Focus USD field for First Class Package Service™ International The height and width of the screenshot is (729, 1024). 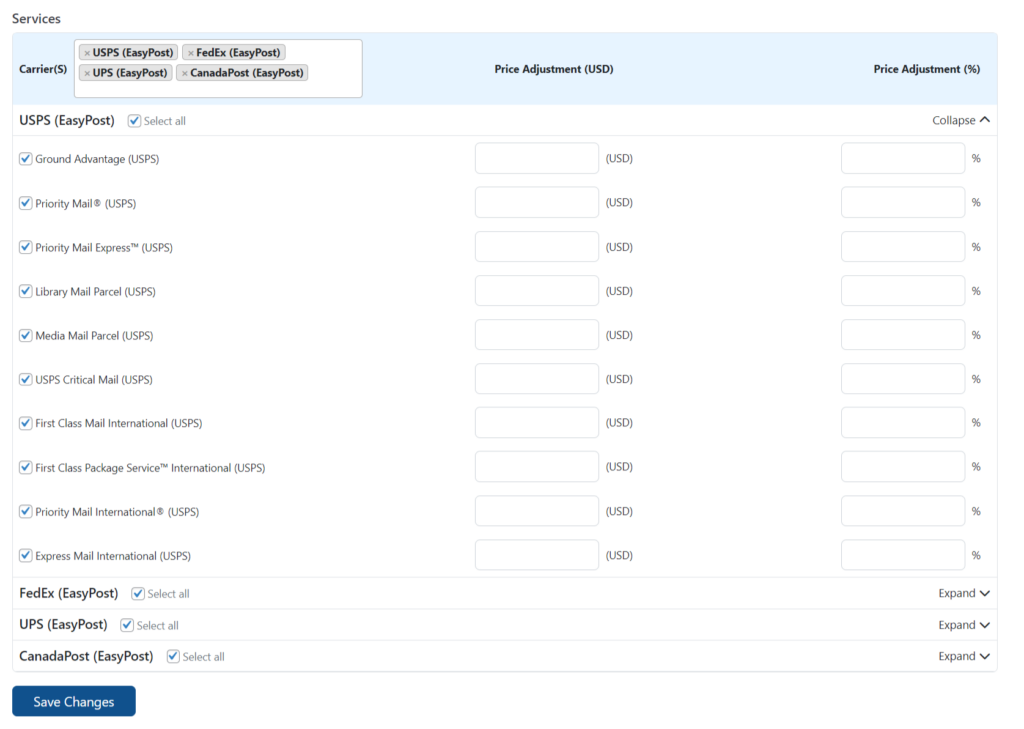coord(537,467)
